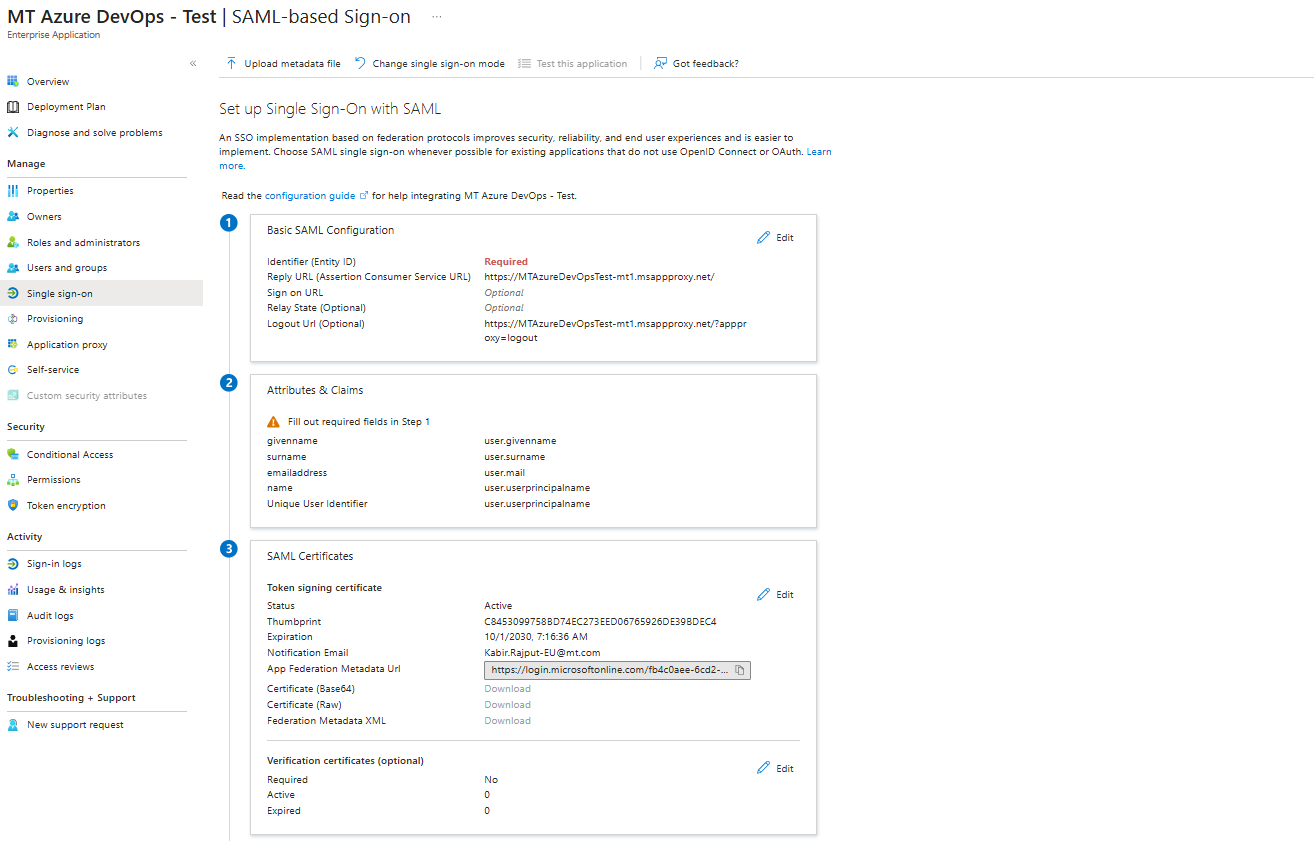This screenshot has height=841, width=1314.
Task: Click the Provisioning icon in Manage section
Action: click(13, 319)
